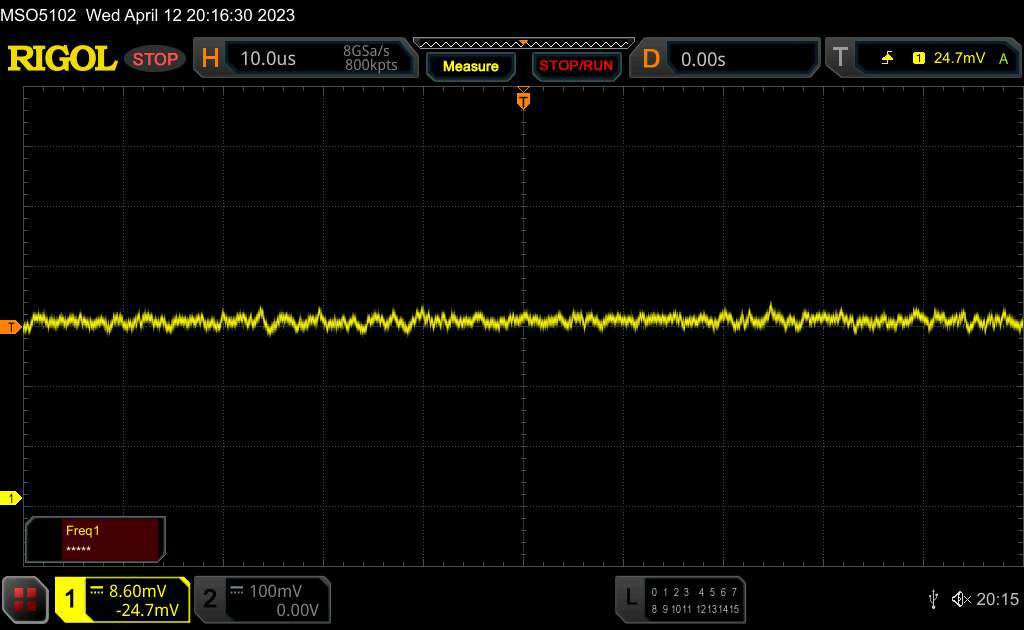This screenshot has width=1024, height=630.
Task: Open the 24.7mV trigger level setting
Action: (x=958, y=59)
